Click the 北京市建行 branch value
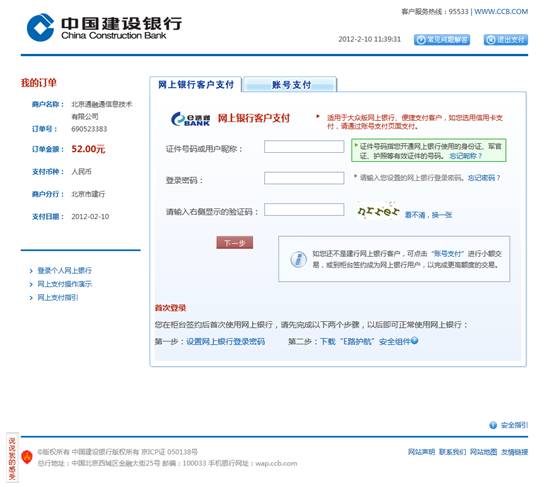This screenshot has width=554, height=487. pyautogui.click(x=88, y=194)
